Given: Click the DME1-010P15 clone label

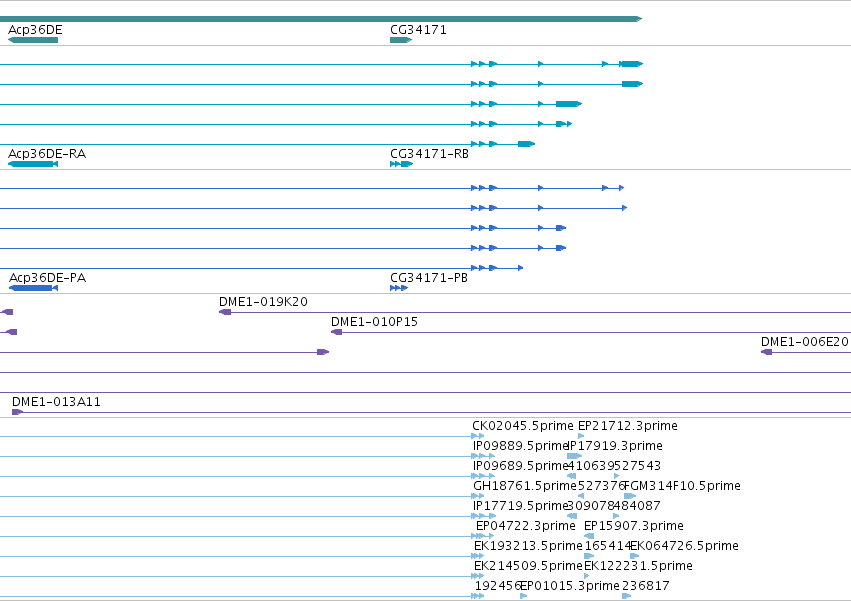Looking at the screenshot, I should pyautogui.click(x=374, y=322).
